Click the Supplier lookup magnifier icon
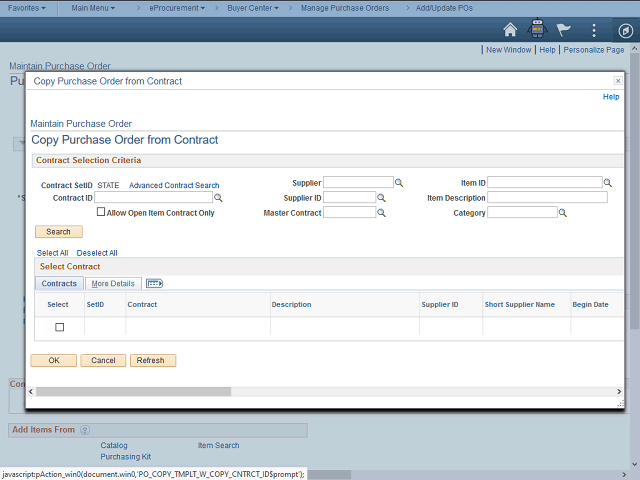Viewport: 640px width, 480px height. (x=399, y=183)
